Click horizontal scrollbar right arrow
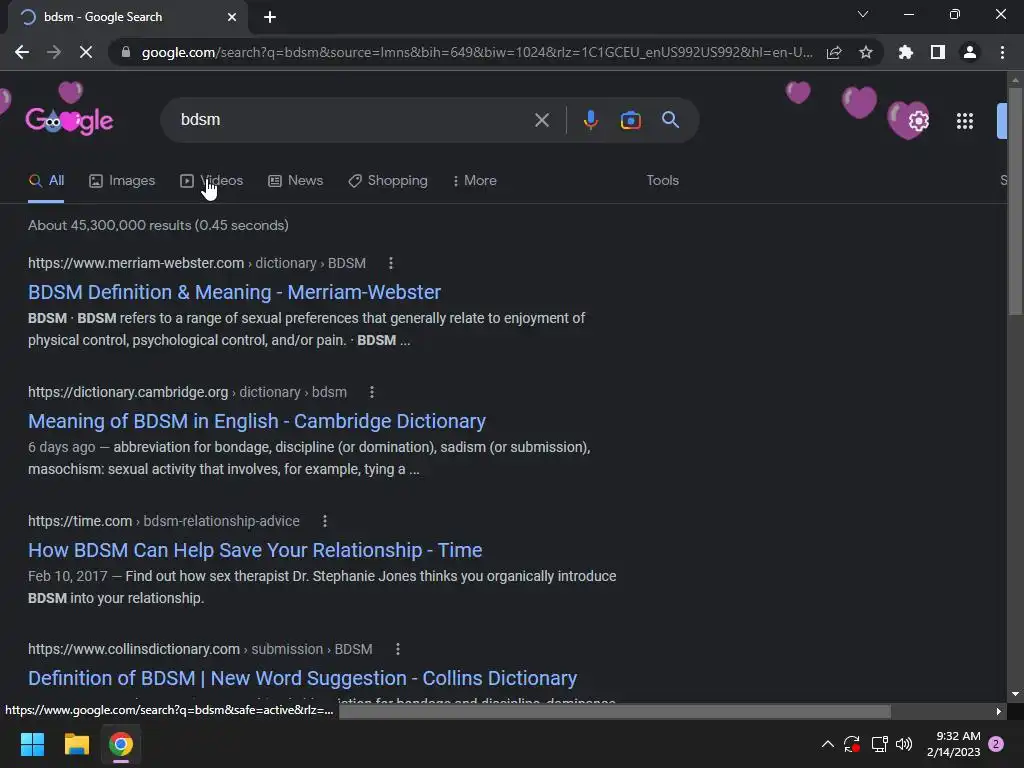Viewport: 1024px width, 768px height. point(999,711)
